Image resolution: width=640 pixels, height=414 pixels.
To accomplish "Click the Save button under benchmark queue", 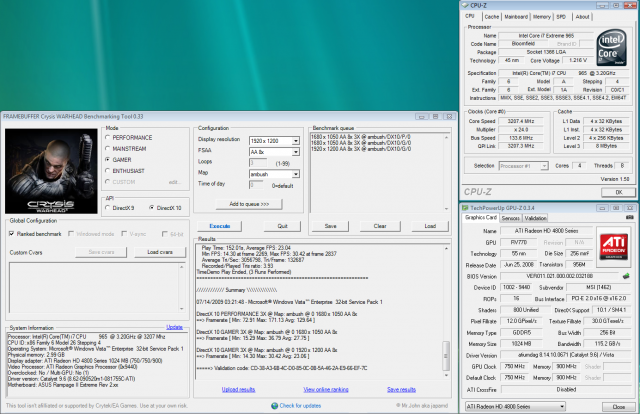I will 331,226.
